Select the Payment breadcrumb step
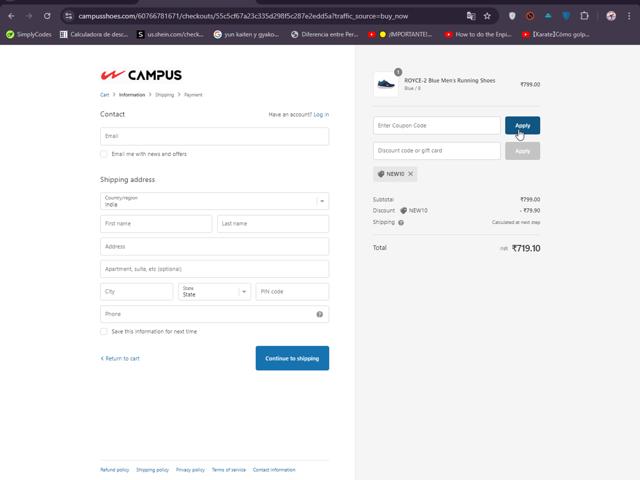The image size is (640, 480). (193, 95)
